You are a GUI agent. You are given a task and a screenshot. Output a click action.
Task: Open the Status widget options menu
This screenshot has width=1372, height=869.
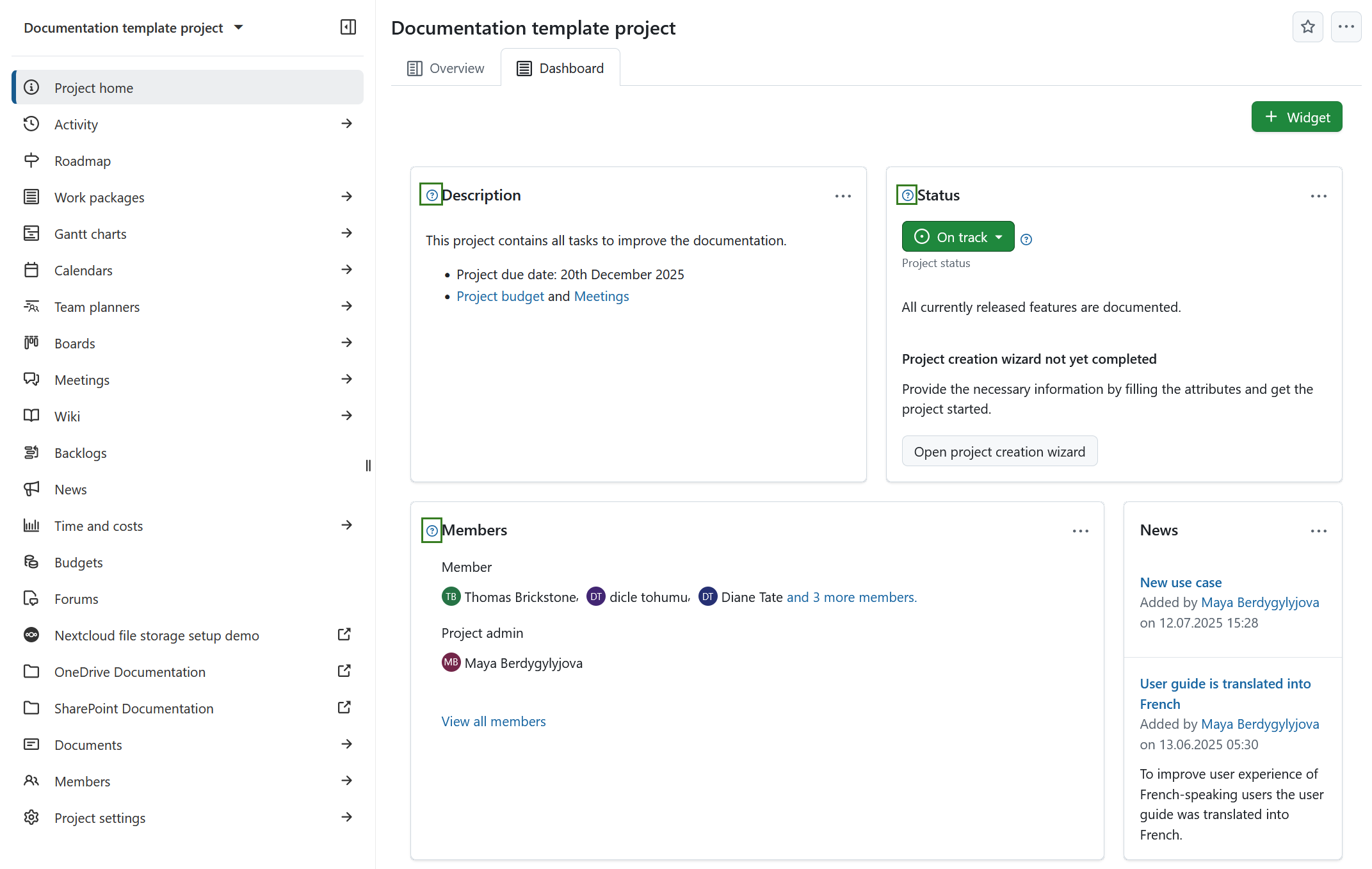(x=1318, y=196)
